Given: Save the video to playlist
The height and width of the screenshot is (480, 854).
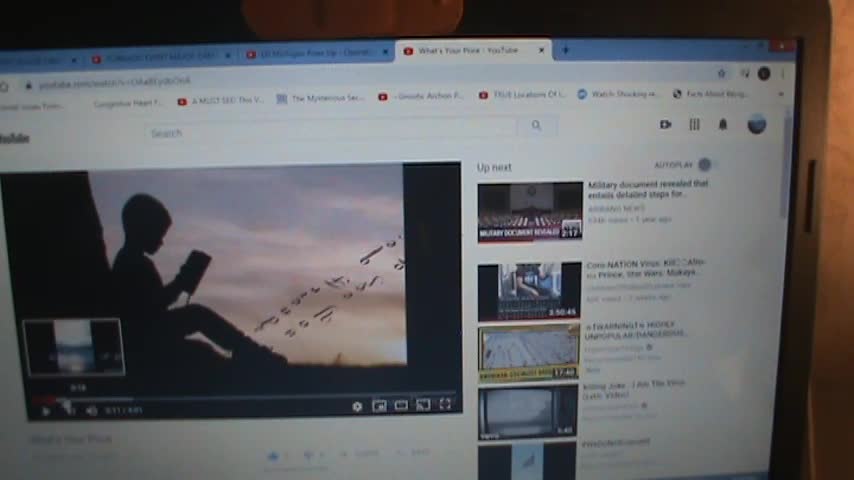Looking at the screenshot, I should click(x=414, y=452).
